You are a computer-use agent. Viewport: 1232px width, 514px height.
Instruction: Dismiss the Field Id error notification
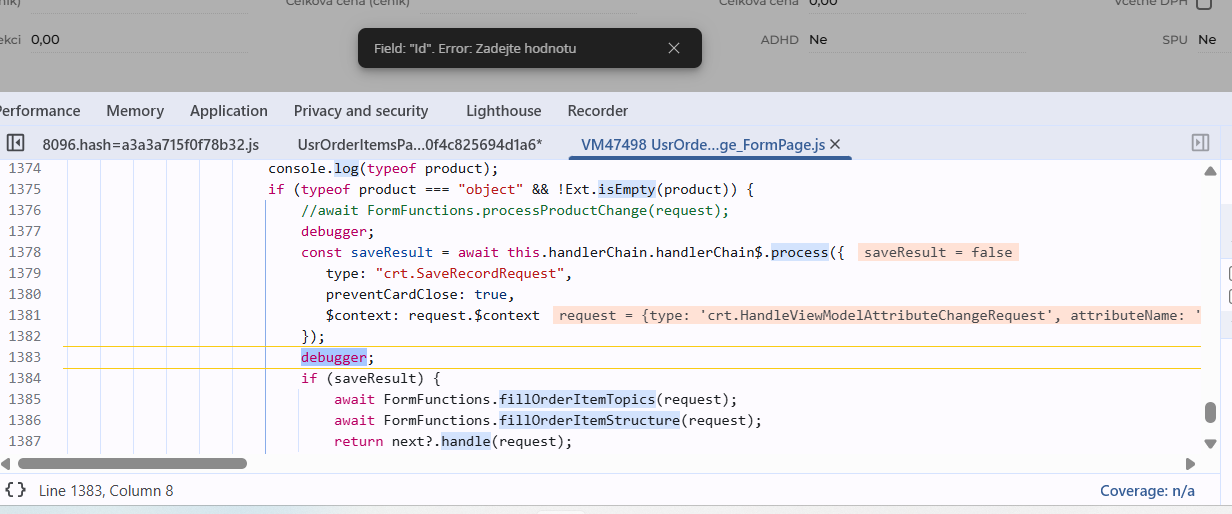coord(674,48)
